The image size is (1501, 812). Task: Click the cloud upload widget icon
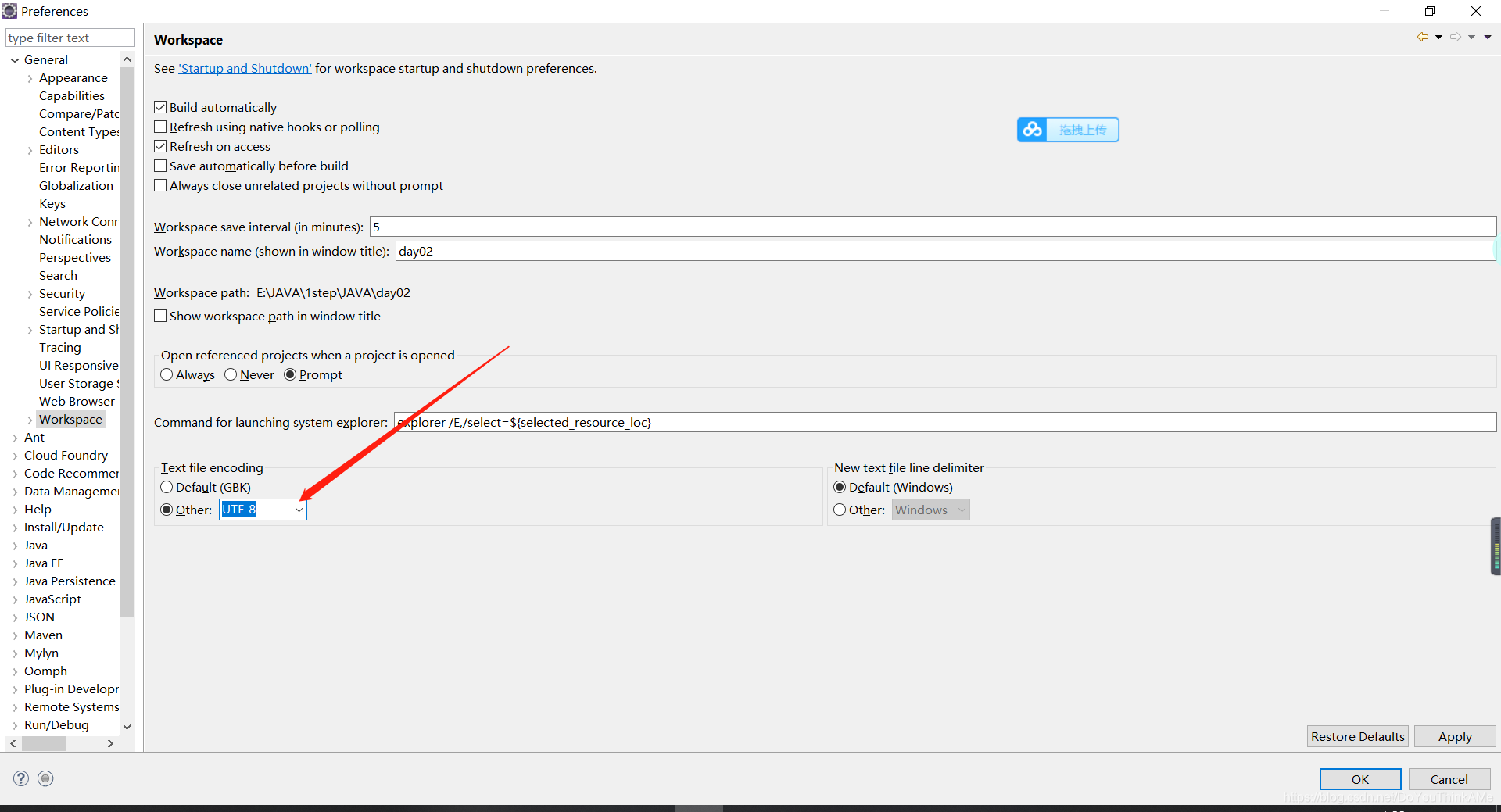click(1032, 130)
